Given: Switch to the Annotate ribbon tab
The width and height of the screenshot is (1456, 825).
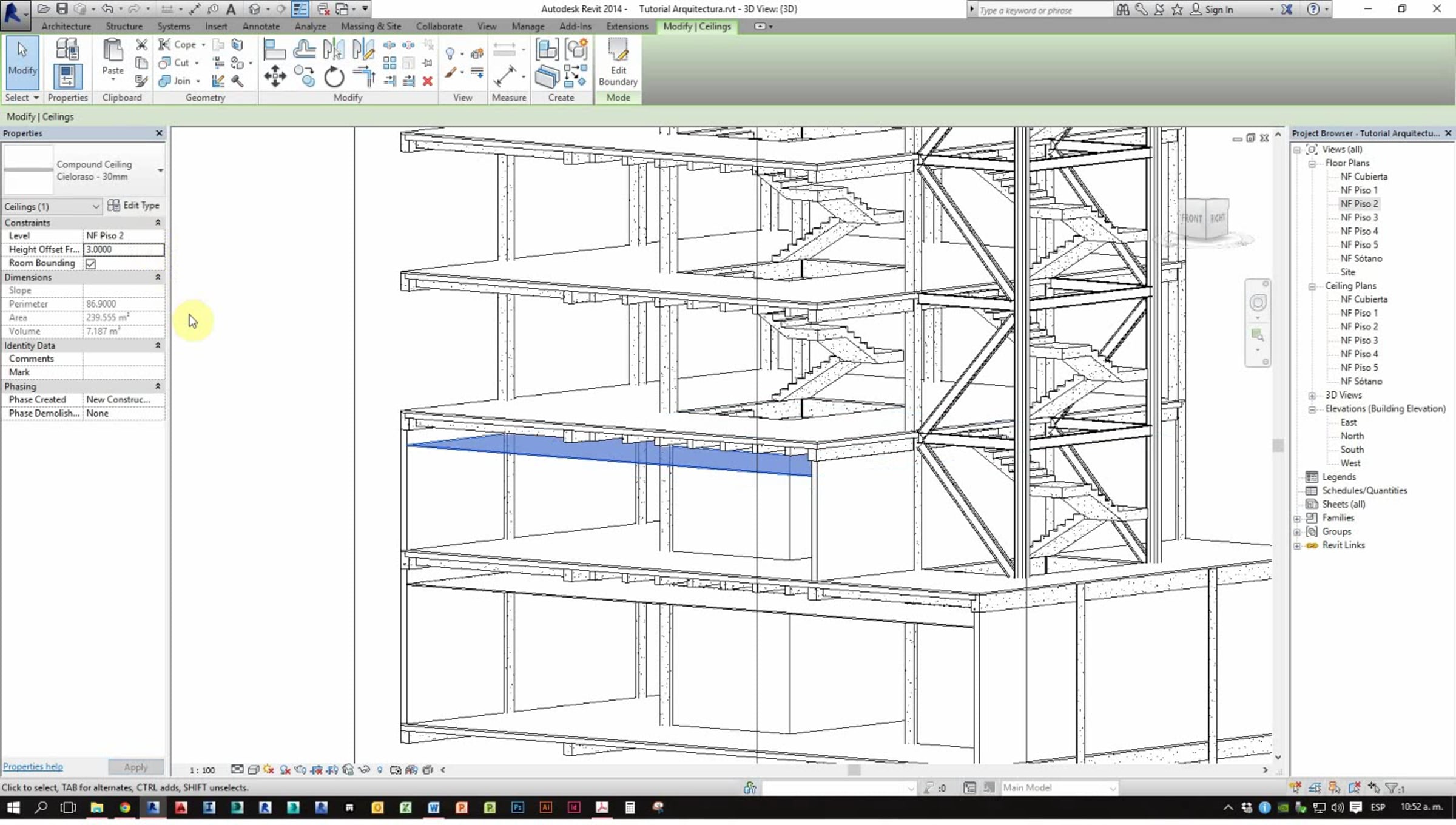Looking at the screenshot, I should pyautogui.click(x=261, y=26).
